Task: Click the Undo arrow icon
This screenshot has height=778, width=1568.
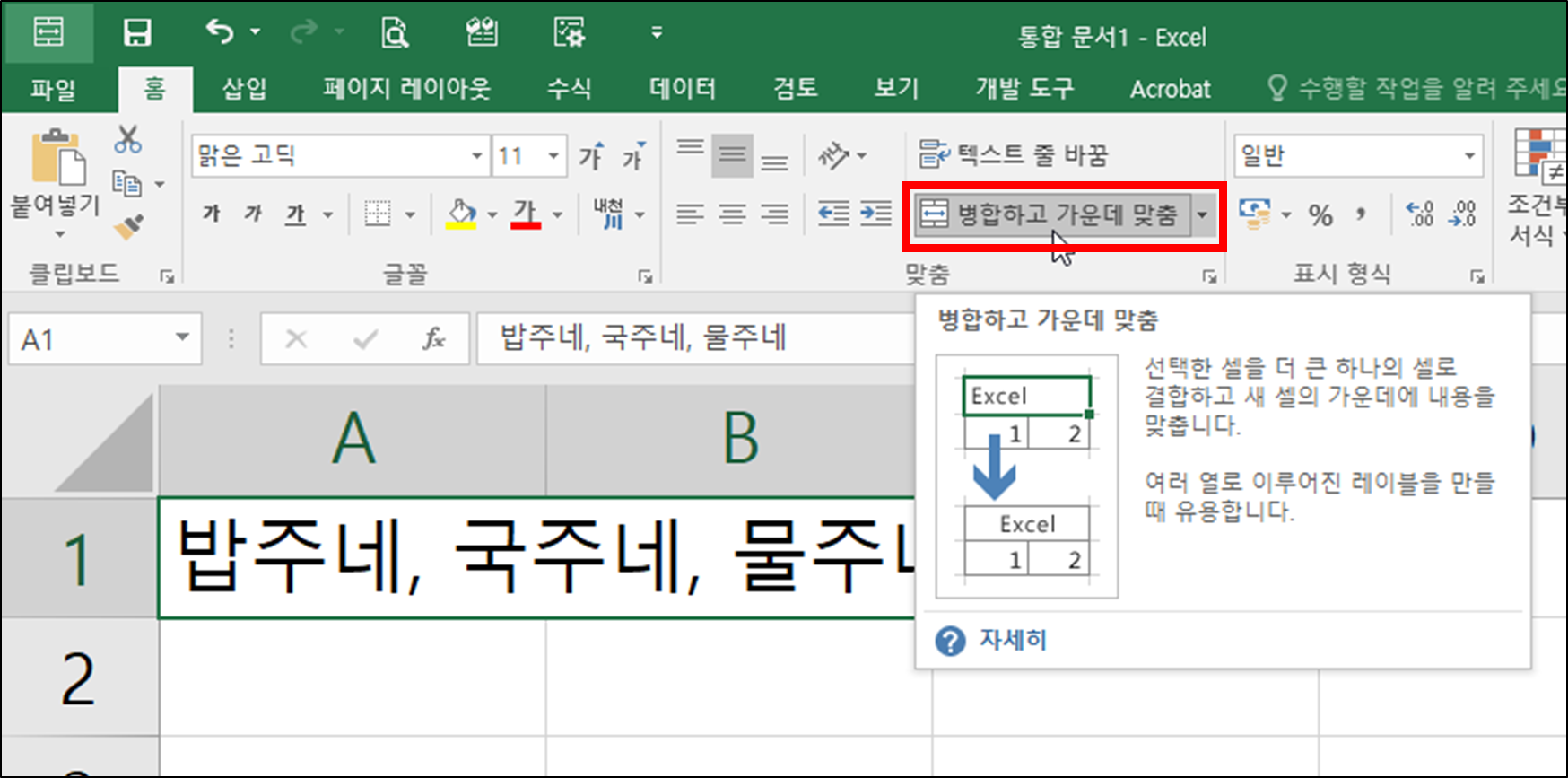Action: pos(219,32)
